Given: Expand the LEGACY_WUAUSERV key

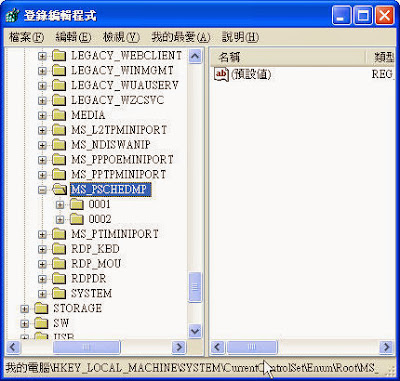Looking at the screenshot, I should click(x=42, y=86).
